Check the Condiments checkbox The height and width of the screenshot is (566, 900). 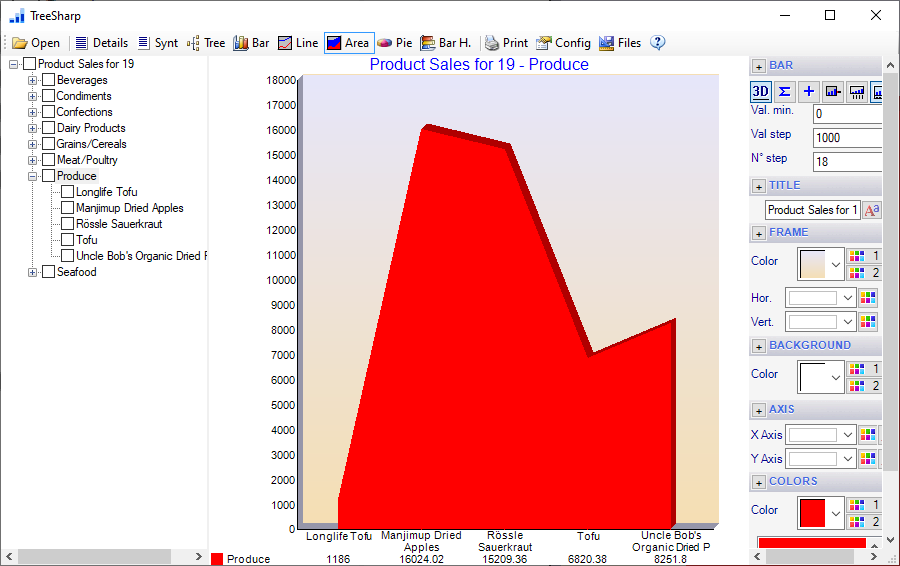click(x=49, y=96)
